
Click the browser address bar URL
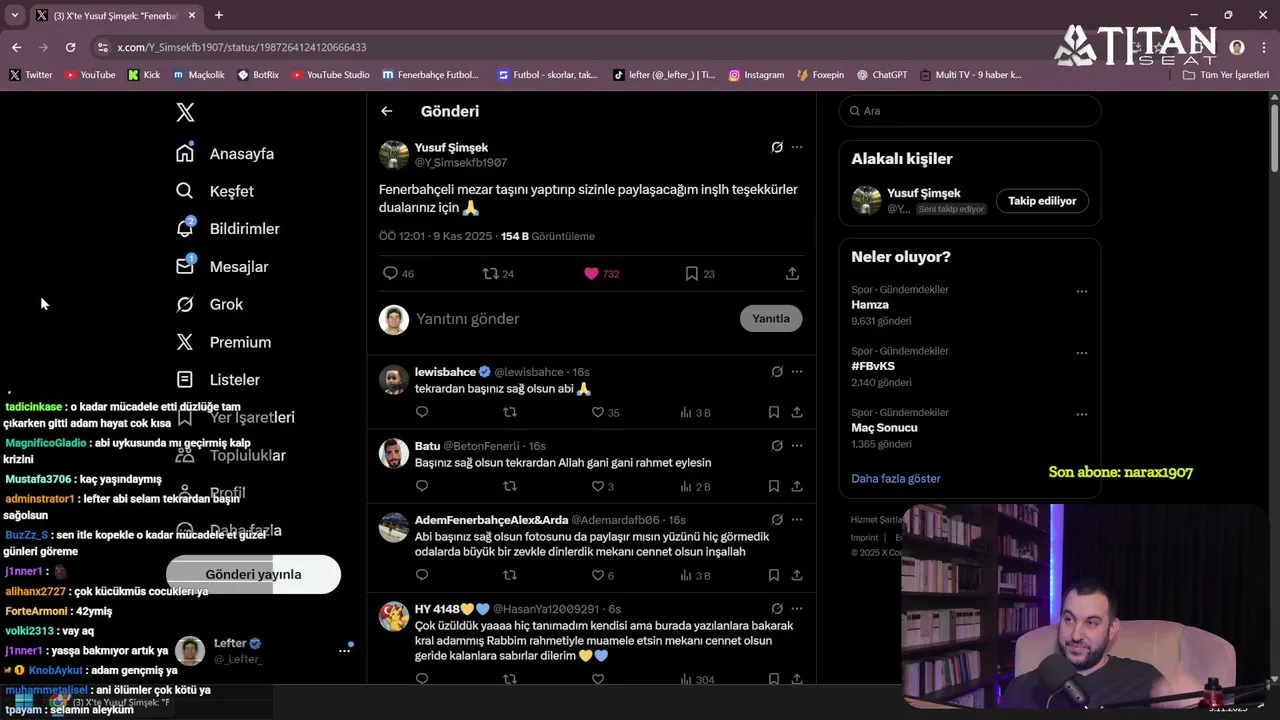tap(242, 47)
